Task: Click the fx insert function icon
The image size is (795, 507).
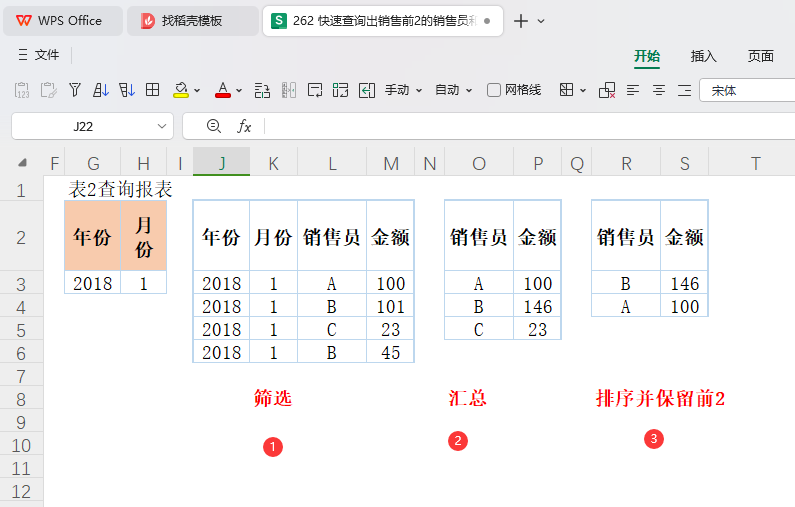Action: 244,126
